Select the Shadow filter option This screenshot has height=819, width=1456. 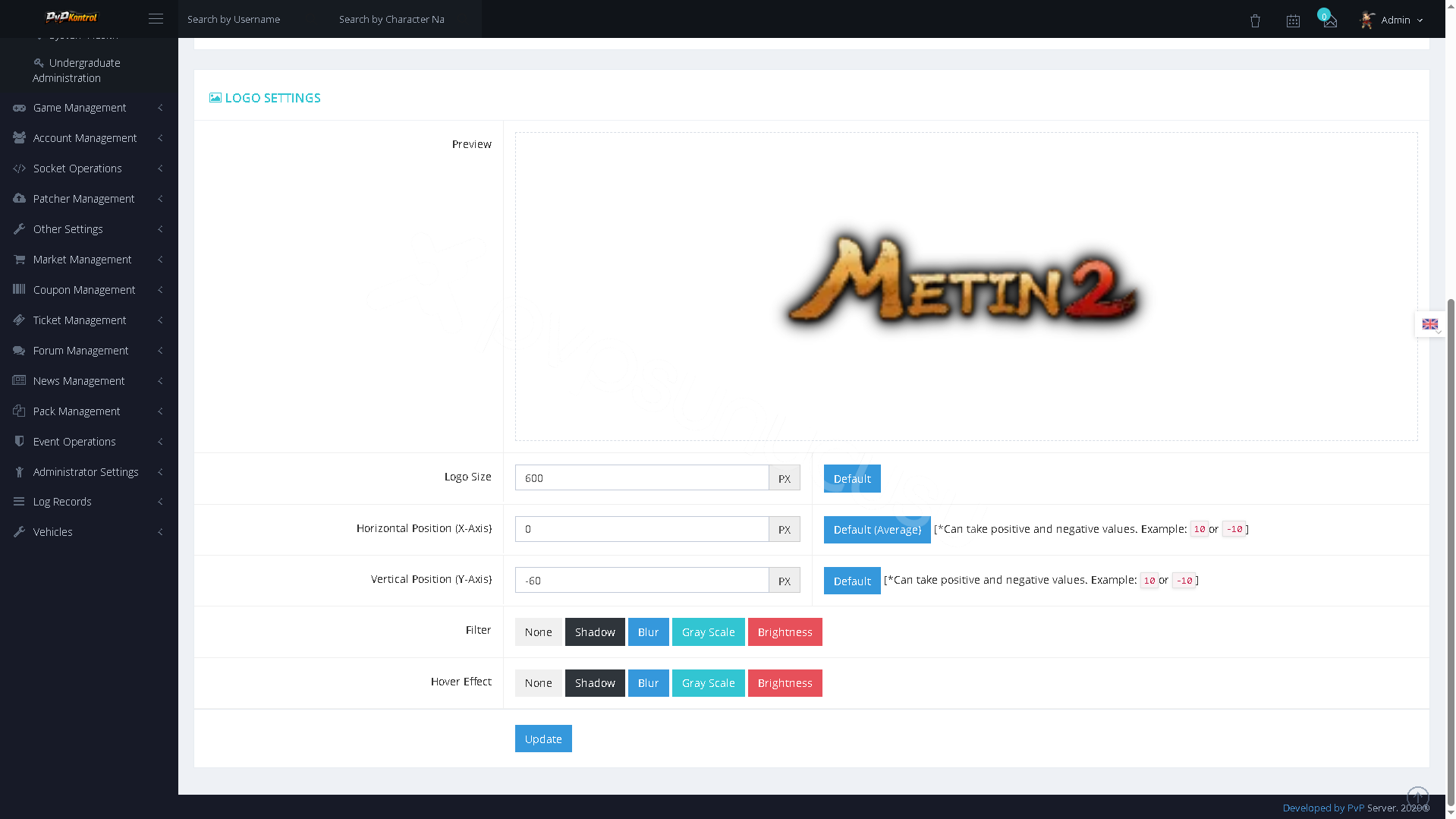(595, 632)
